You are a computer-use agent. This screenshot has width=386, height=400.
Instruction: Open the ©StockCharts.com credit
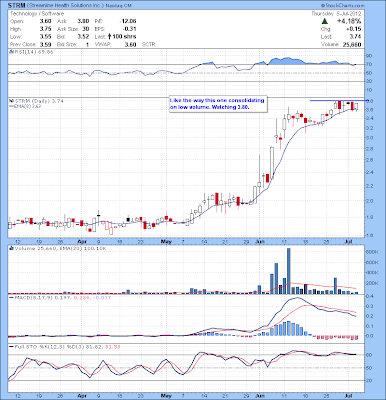click(343, 6)
